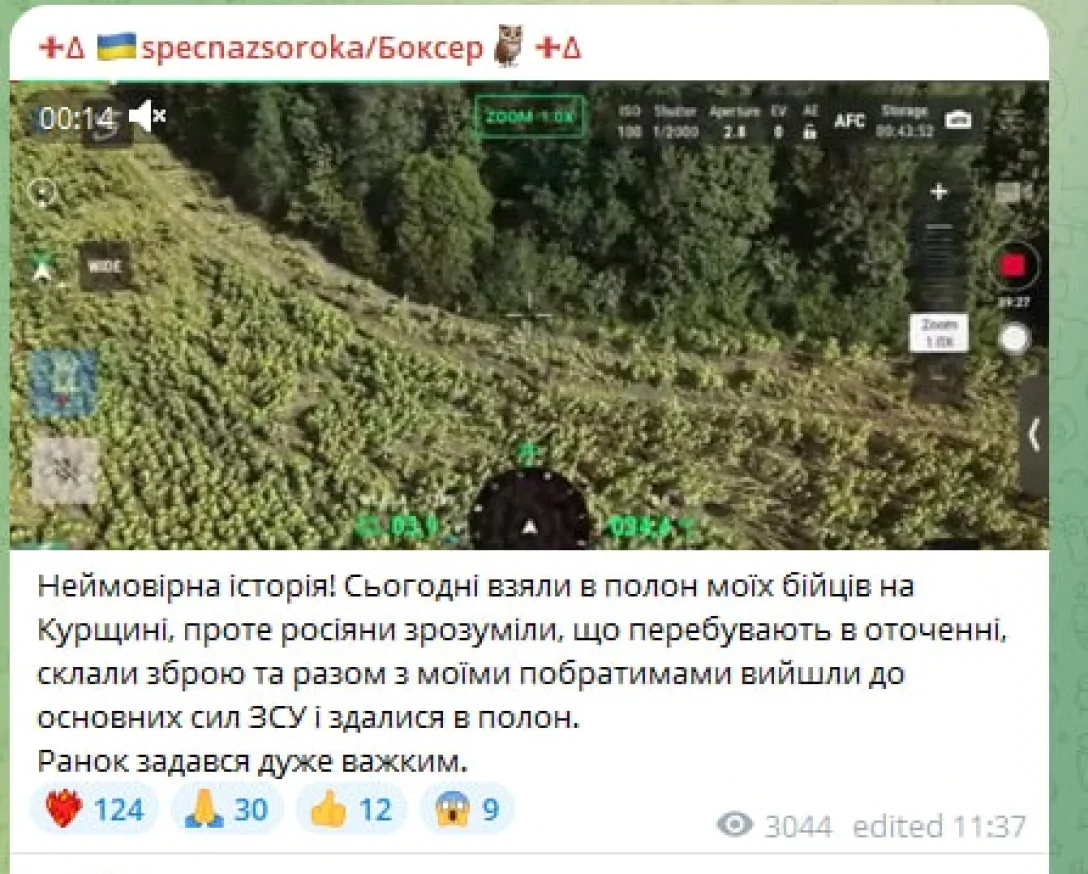Click the thumbs up reaction with 12
The width and height of the screenshot is (1088, 874).
click(351, 809)
